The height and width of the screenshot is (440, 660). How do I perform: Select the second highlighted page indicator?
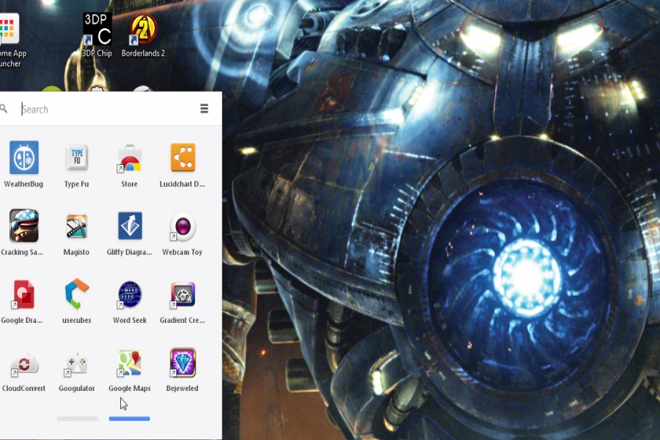point(129,419)
